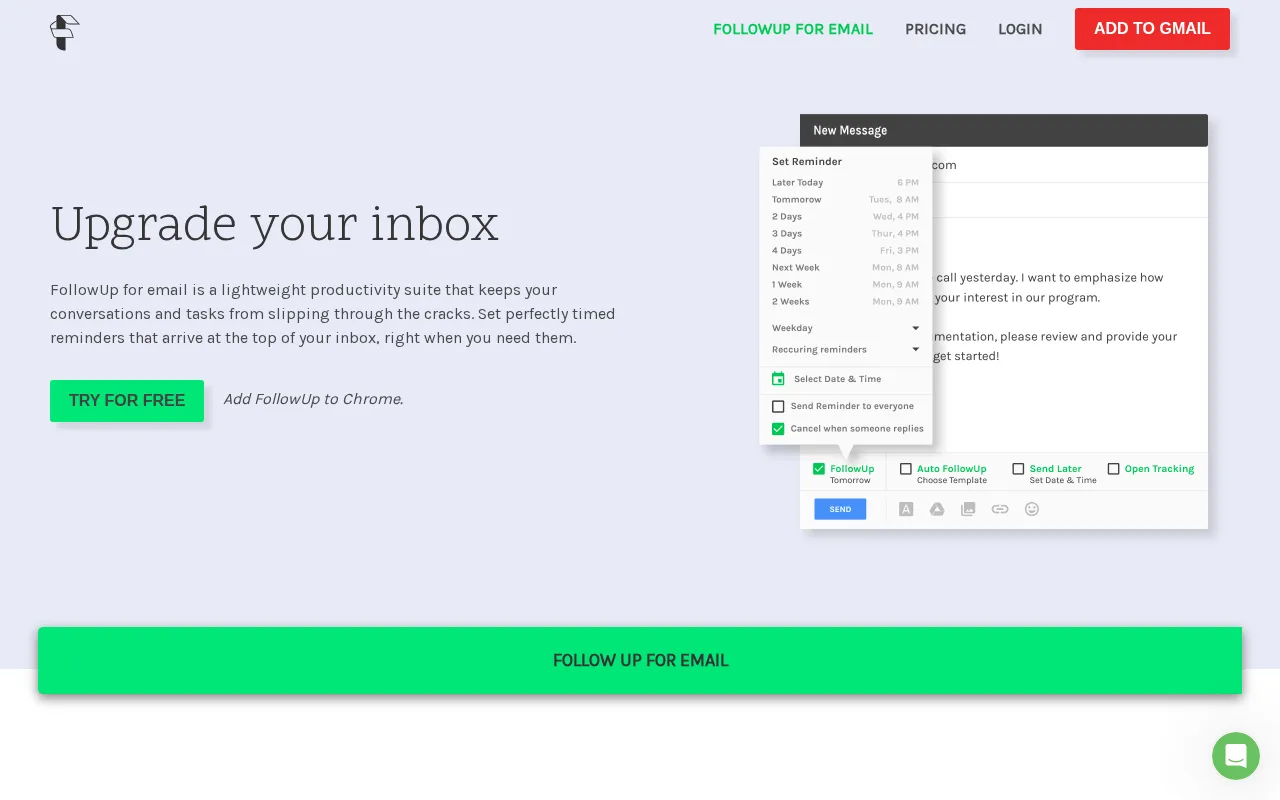Toggle the FollowUp checkbox

tap(819, 468)
